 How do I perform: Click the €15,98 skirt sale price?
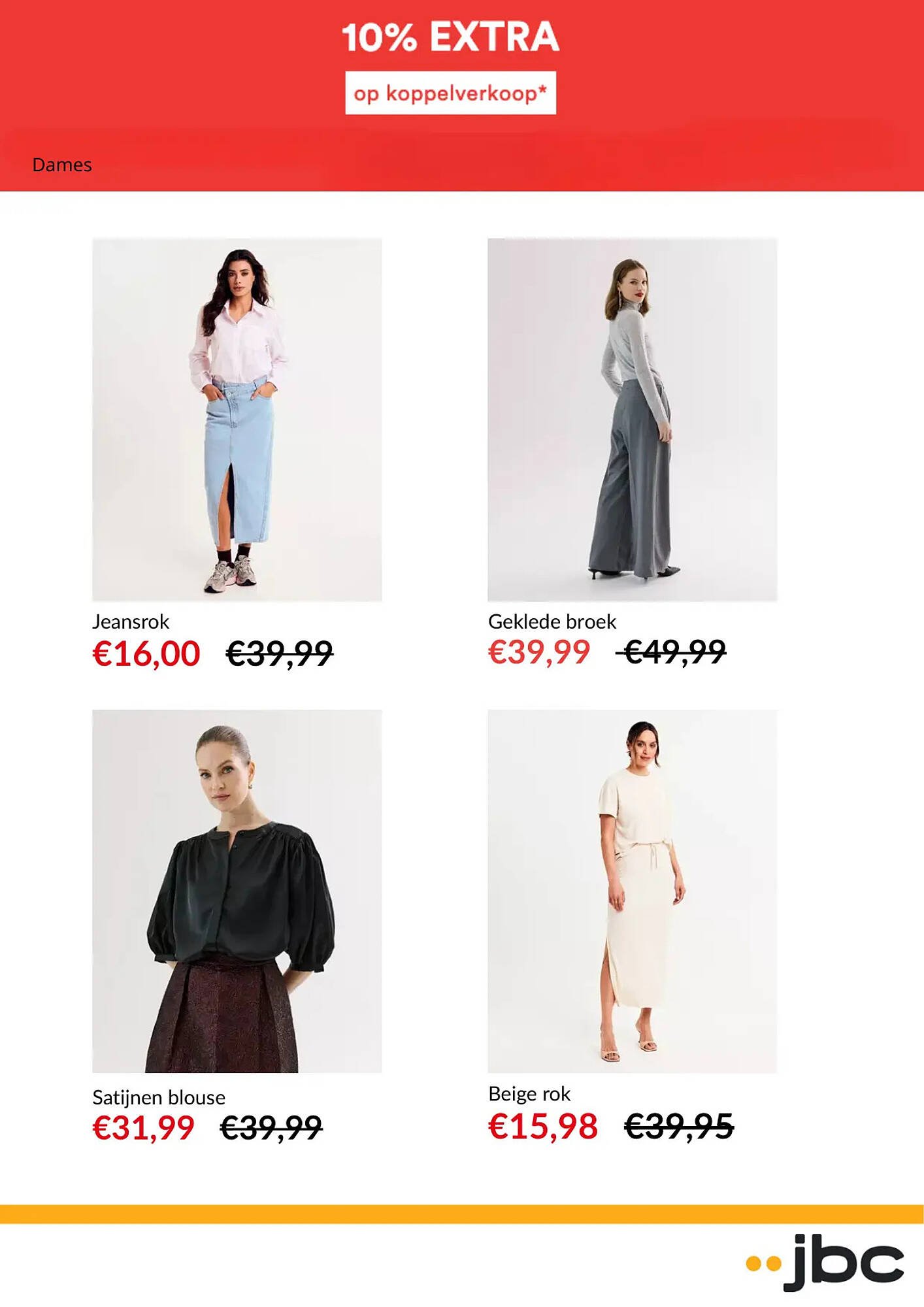point(543,1126)
